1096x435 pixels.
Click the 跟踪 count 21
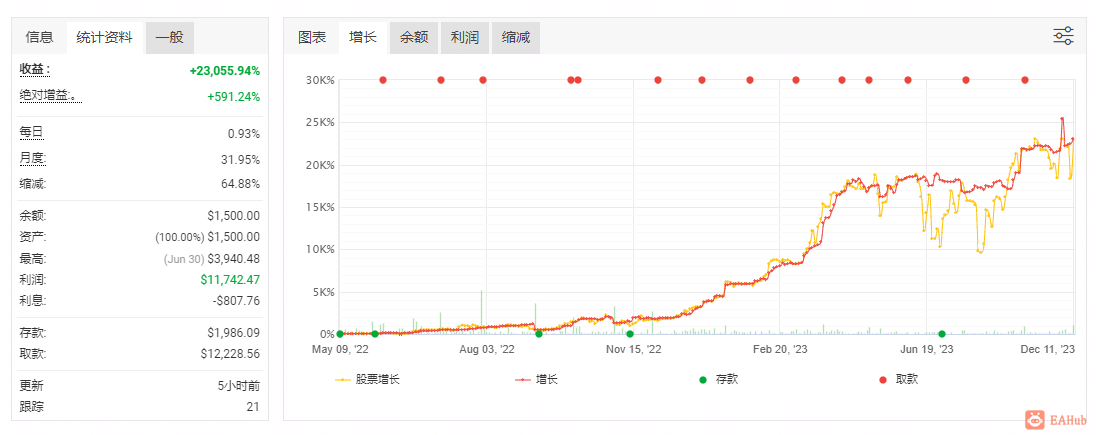click(x=253, y=407)
